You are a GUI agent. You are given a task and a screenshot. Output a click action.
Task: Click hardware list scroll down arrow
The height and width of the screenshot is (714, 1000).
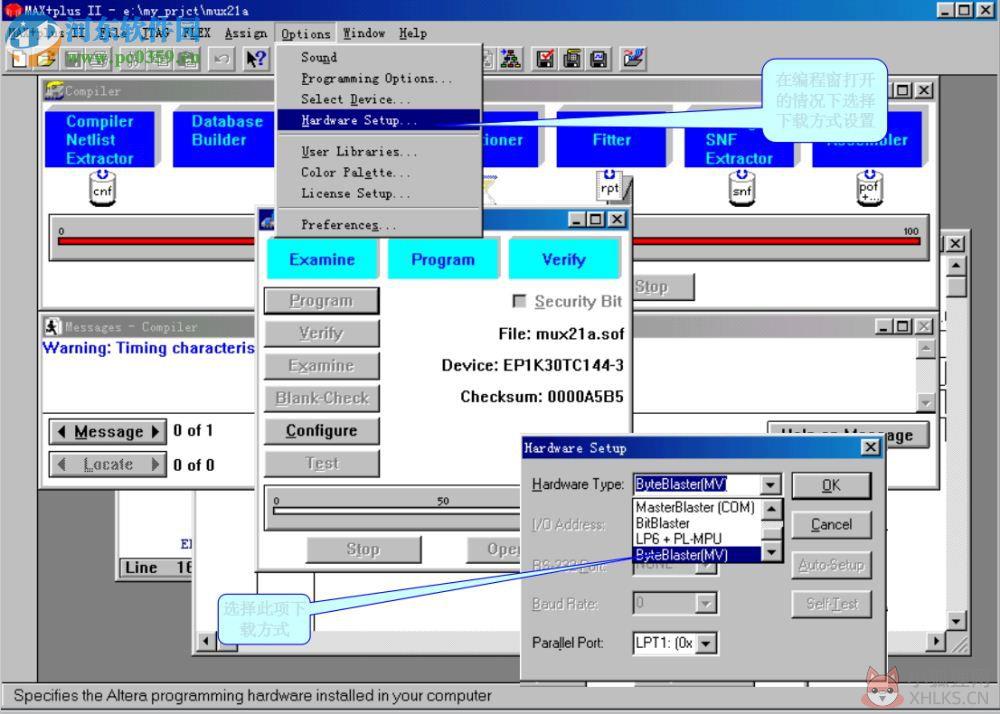772,552
